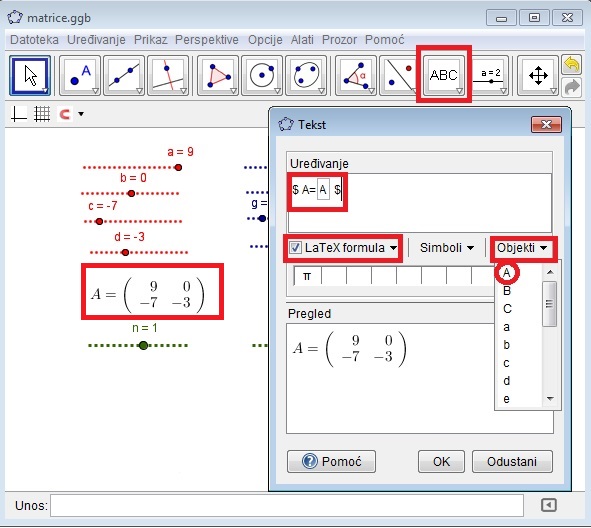The image size is (591, 528).
Task: Open the Perspektive menu
Action: click(x=207, y=40)
